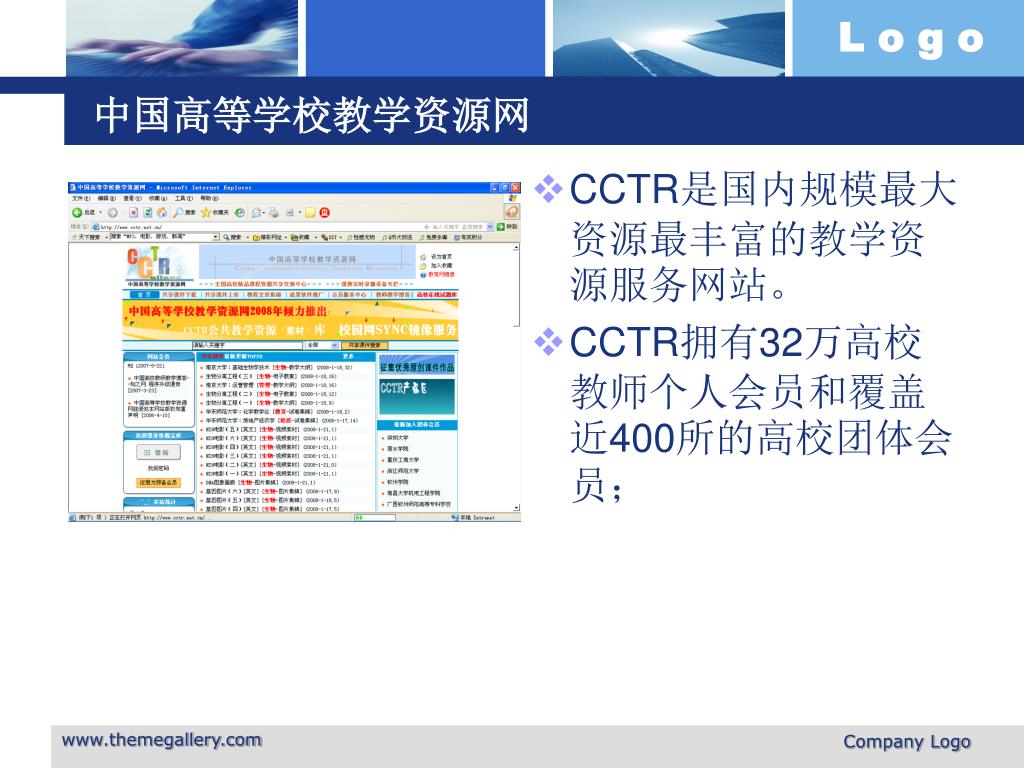
Task: Expand the Mail icon dropdown arrow
Action: pyautogui.click(x=264, y=212)
